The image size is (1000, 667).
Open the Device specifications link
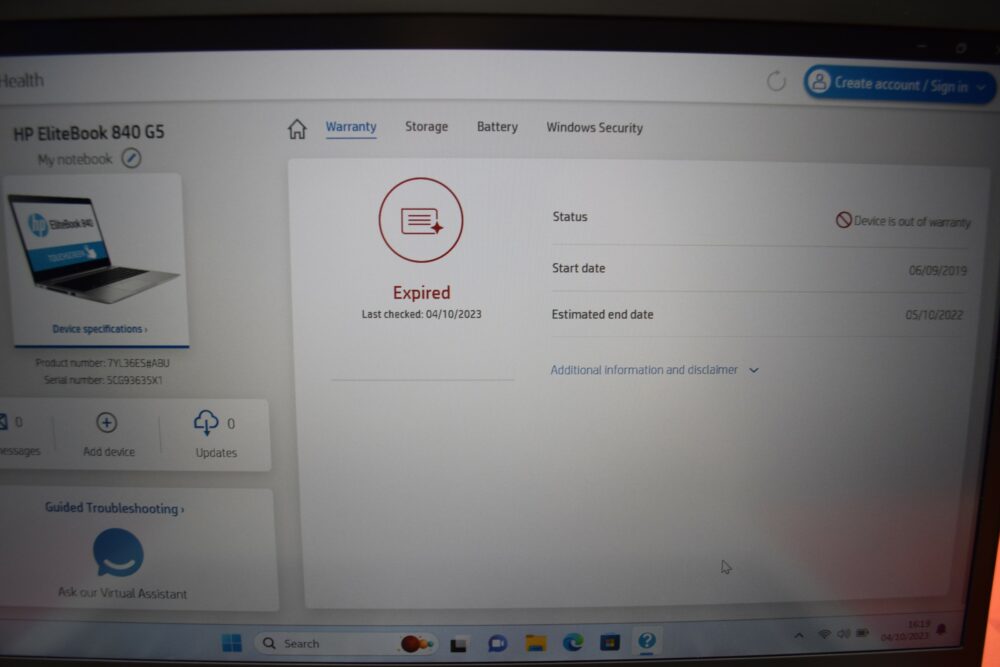tap(99, 329)
